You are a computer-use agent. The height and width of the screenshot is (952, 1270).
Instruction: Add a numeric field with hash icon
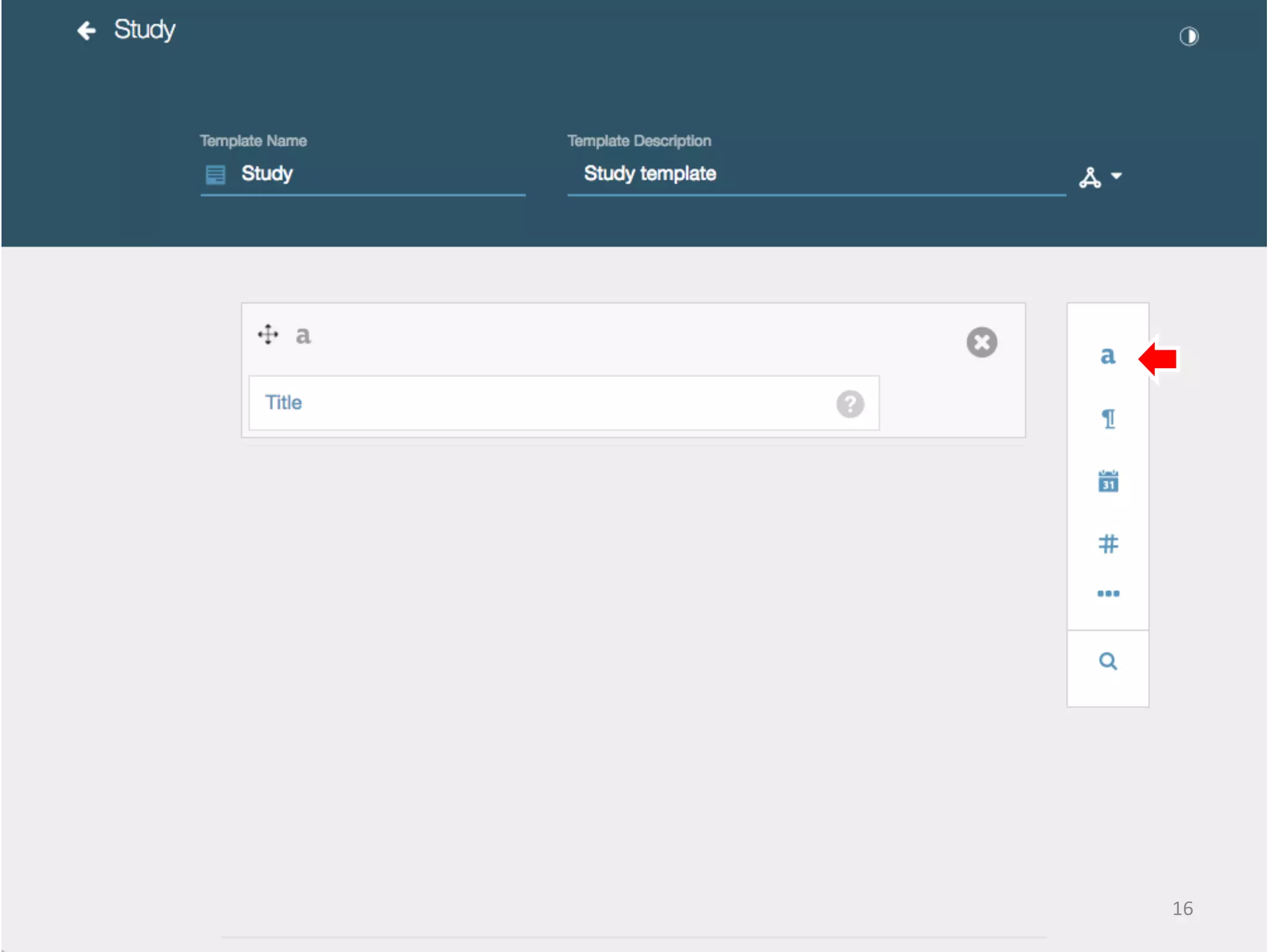[1108, 544]
